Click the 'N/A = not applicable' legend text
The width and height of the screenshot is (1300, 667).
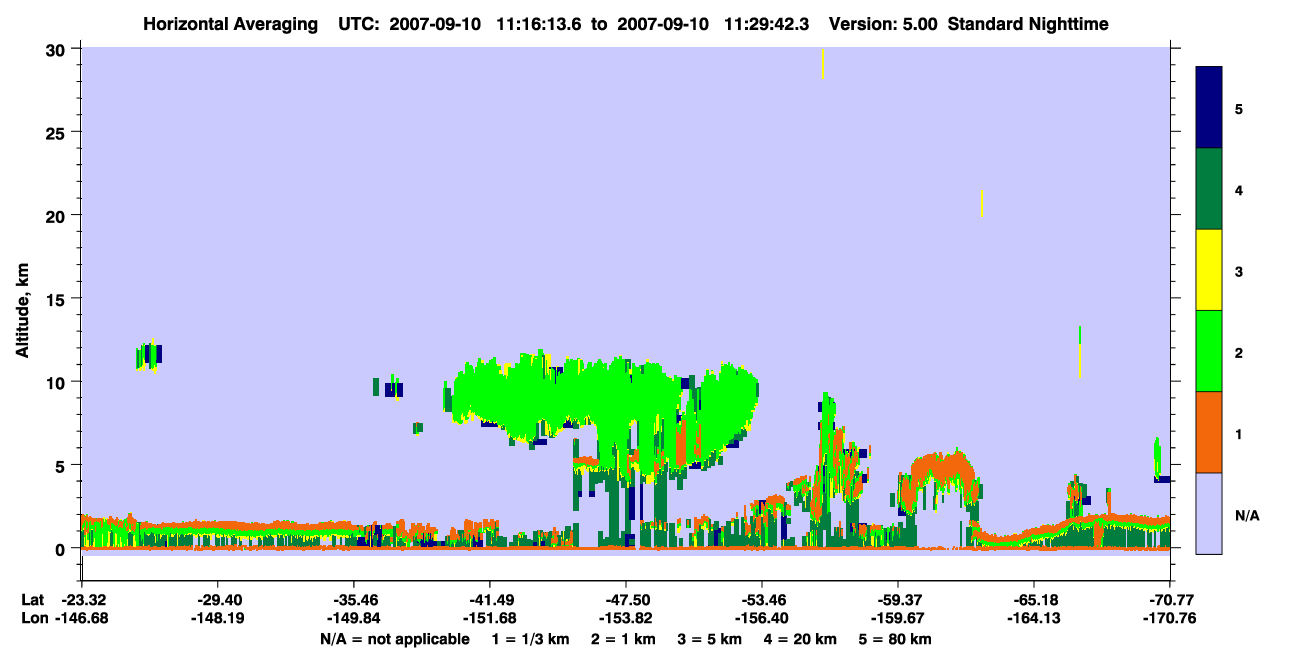[394, 639]
